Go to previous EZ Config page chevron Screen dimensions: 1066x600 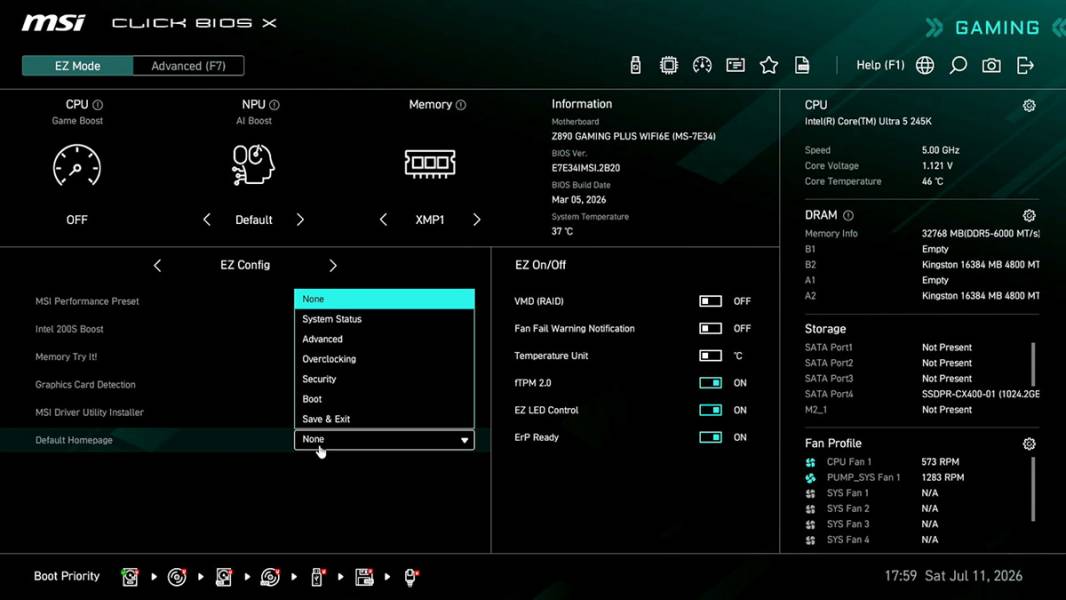157,266
